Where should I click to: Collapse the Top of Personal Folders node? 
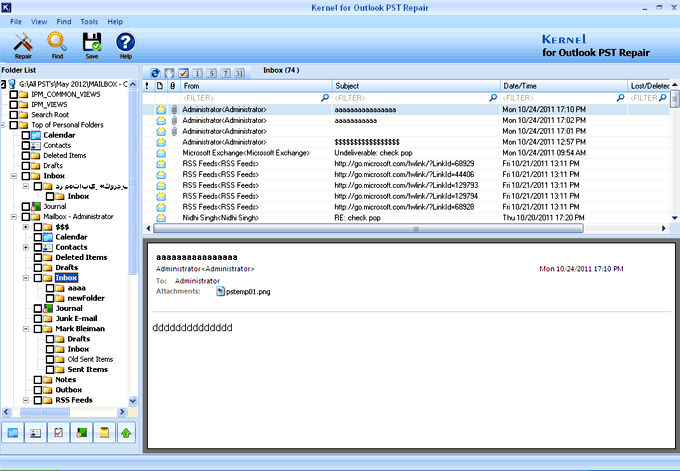3,125
